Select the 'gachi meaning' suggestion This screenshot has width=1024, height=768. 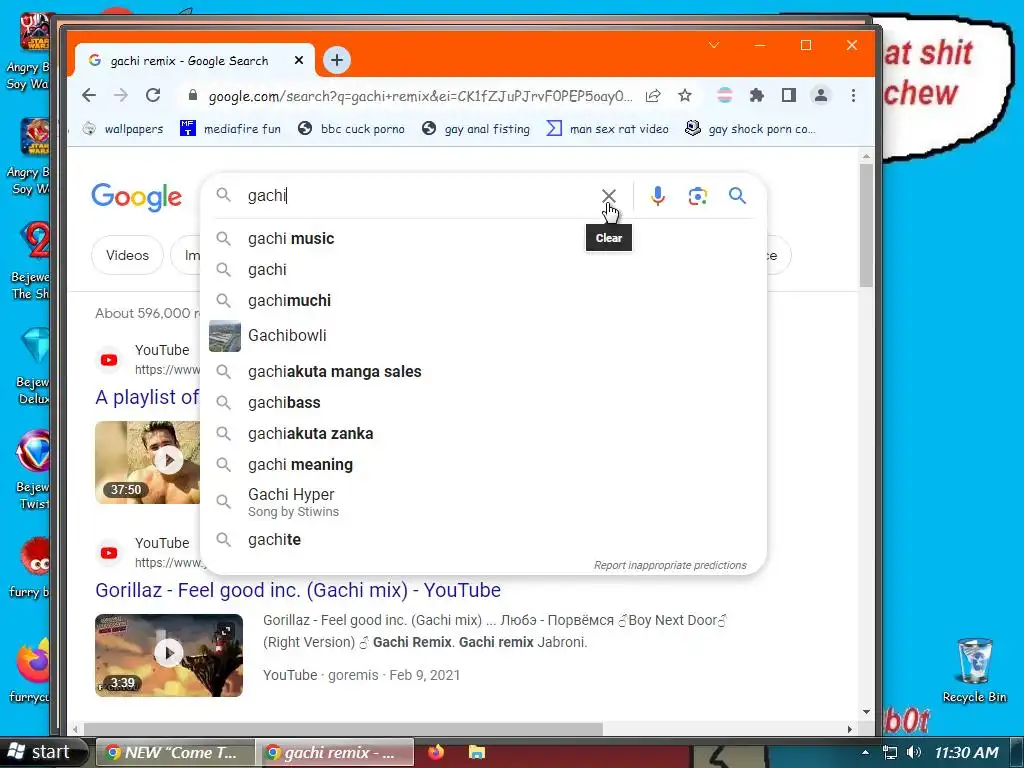(483, 464)
